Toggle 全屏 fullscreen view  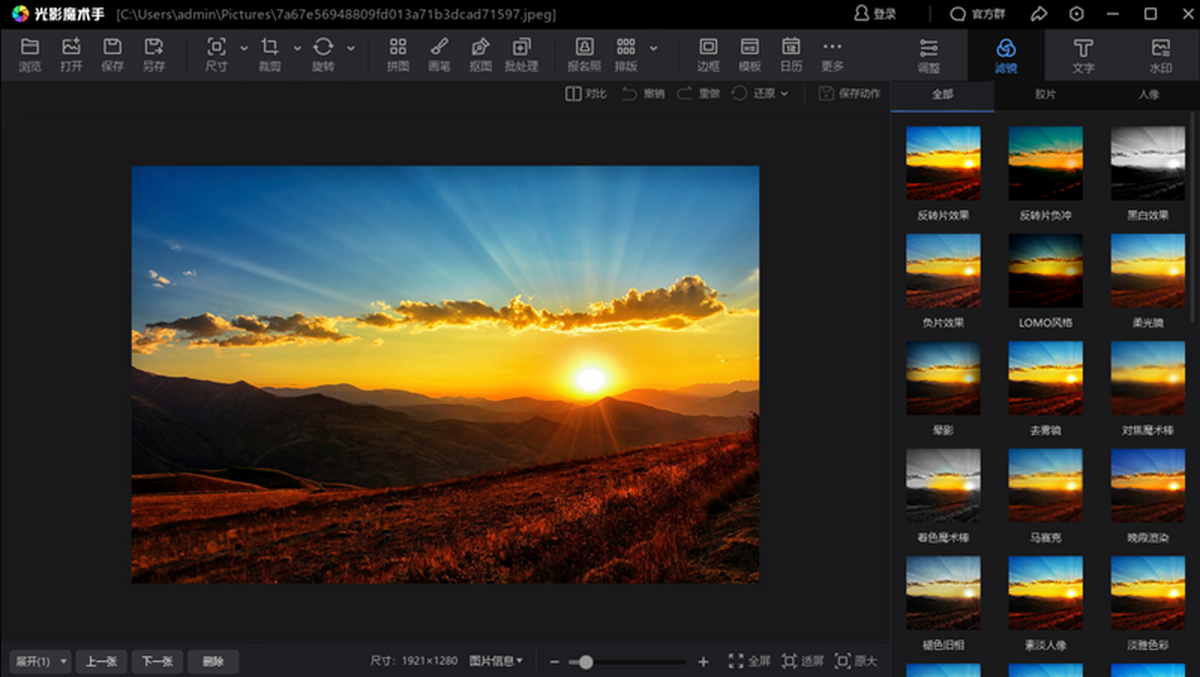pos(749,661)
